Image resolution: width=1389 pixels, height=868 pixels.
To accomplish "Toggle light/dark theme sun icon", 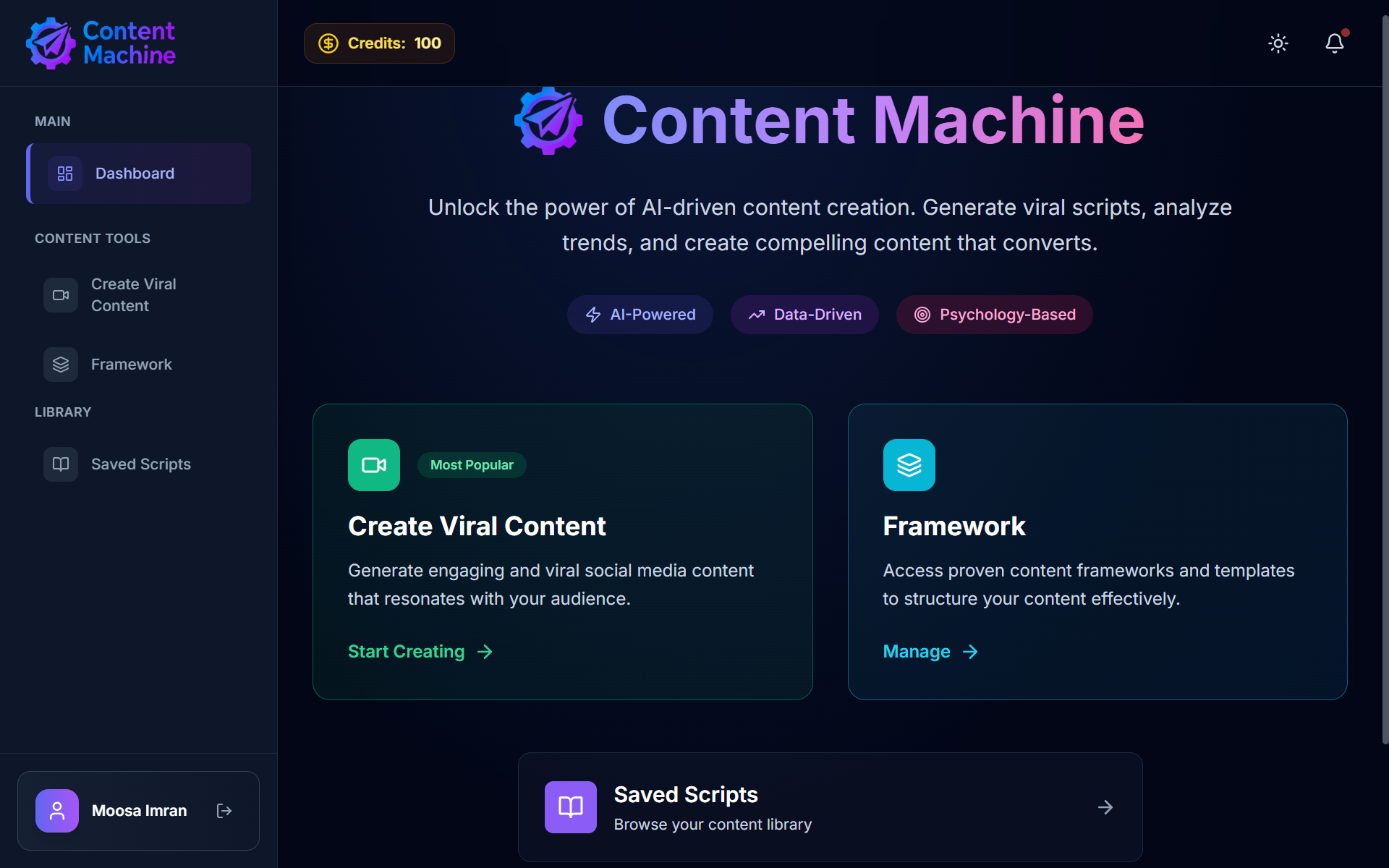I will click(x=1278, y=43).
